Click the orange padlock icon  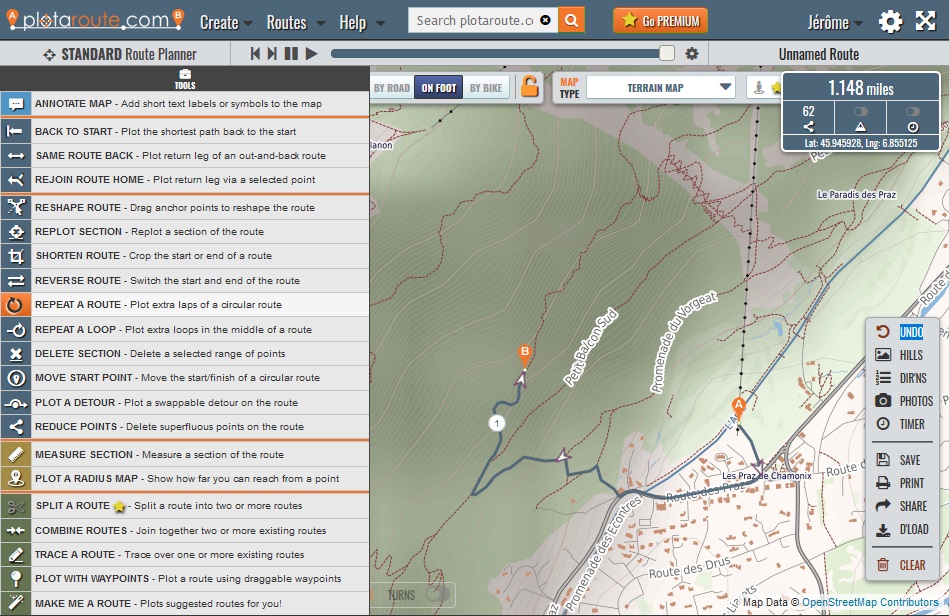pos(528,87)
